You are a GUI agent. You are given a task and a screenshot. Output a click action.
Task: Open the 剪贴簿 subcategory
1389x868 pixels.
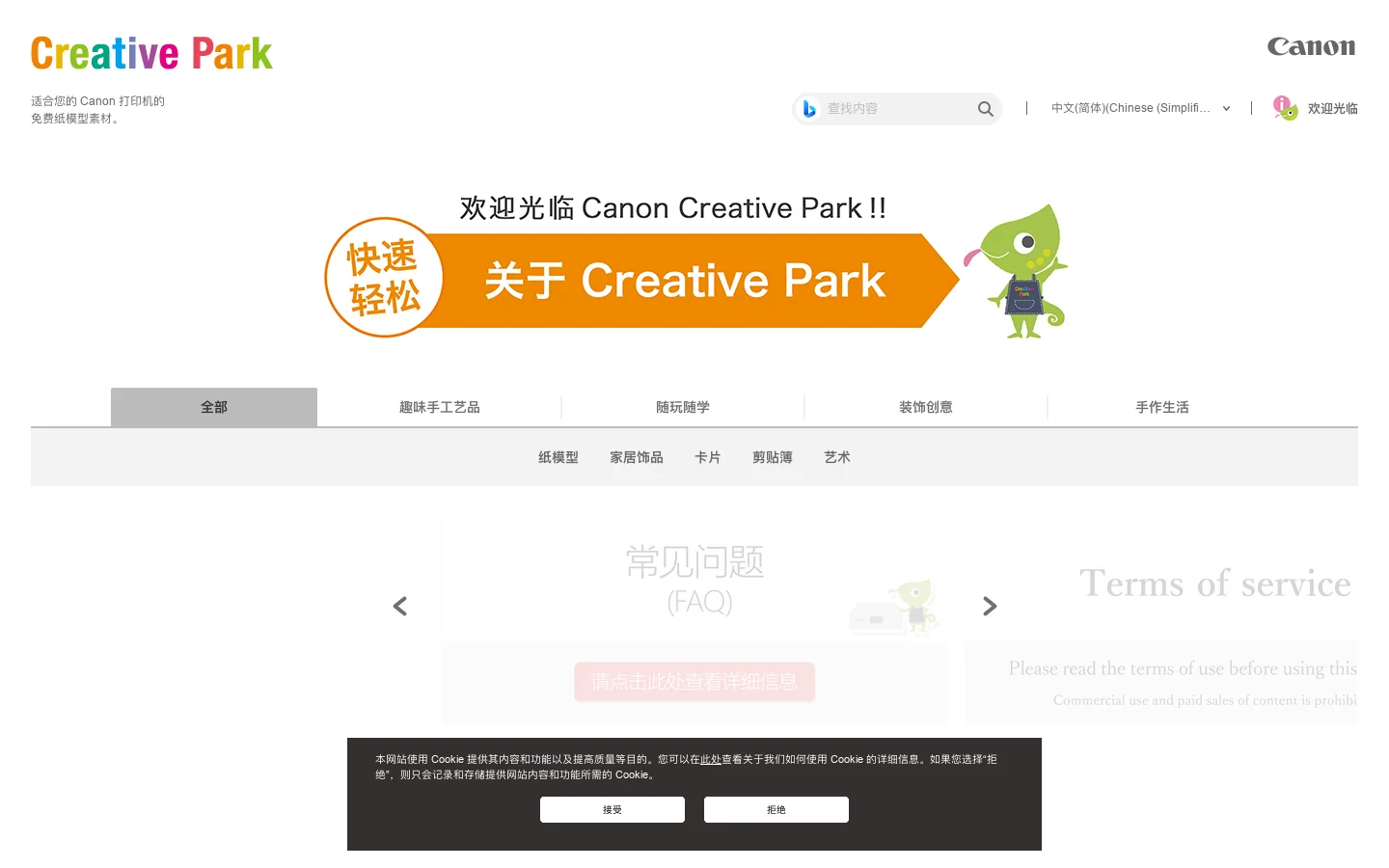point(773,457)
